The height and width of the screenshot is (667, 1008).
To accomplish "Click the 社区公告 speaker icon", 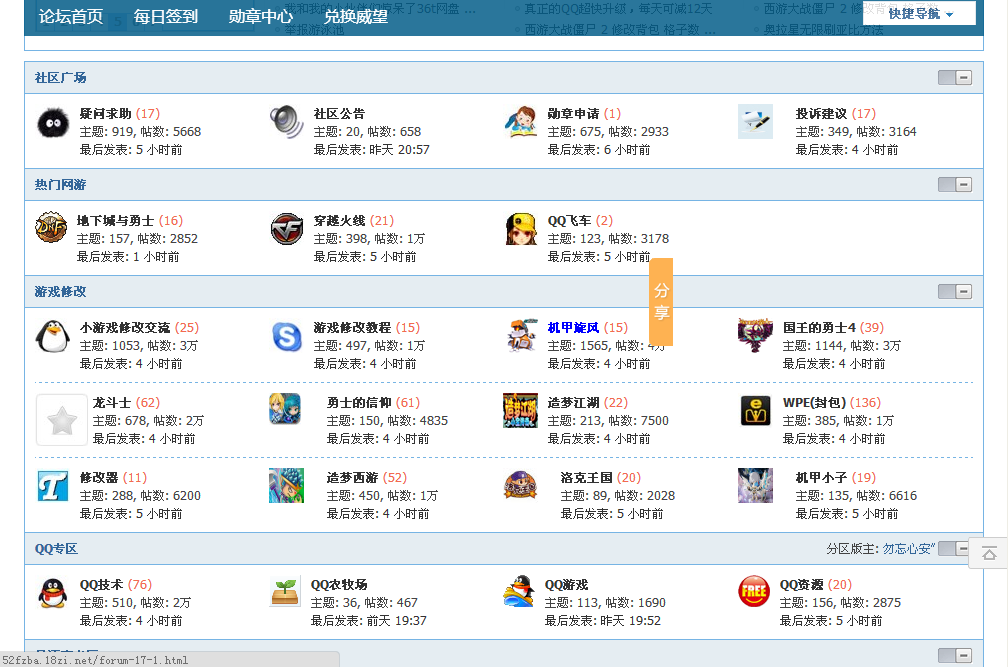I will pos(286,122).
